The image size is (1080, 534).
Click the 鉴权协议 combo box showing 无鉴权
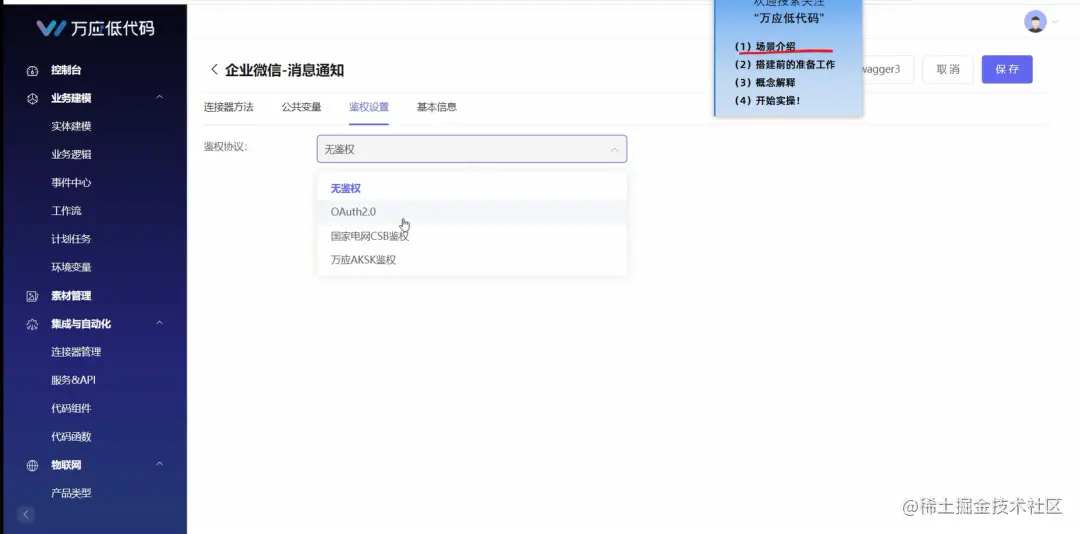(x=472, y=149)
